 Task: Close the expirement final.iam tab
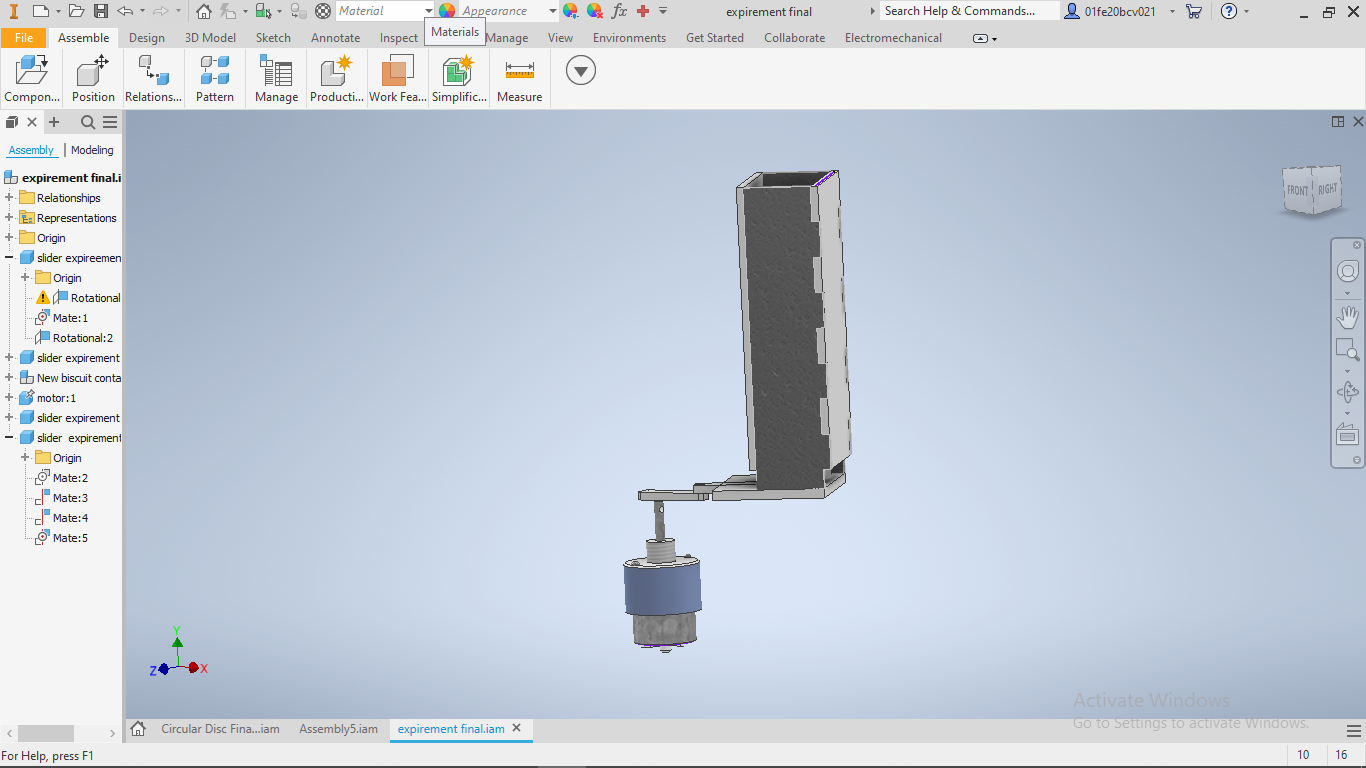517,728
